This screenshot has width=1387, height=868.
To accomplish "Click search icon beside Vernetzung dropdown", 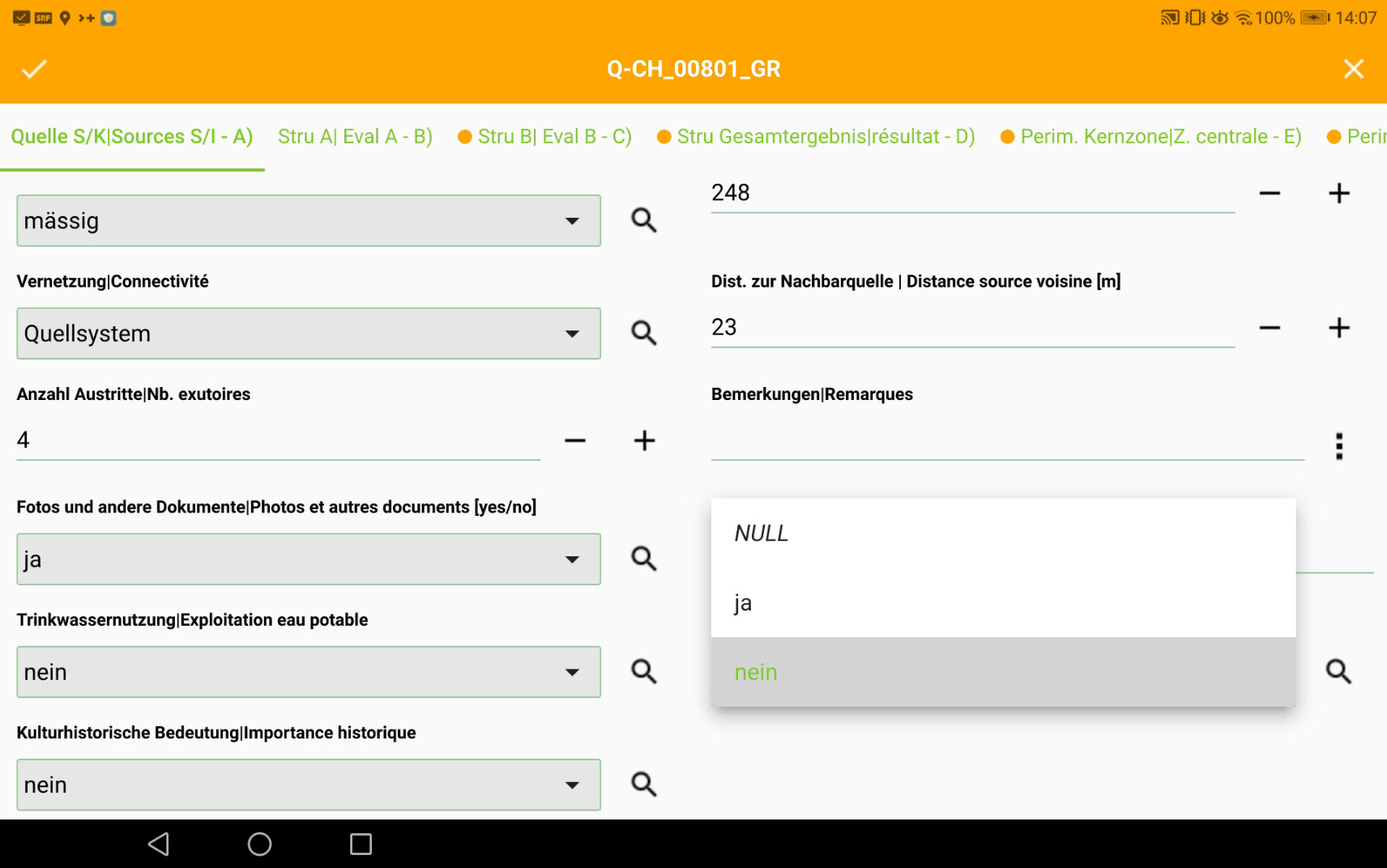I will [643, 333].
